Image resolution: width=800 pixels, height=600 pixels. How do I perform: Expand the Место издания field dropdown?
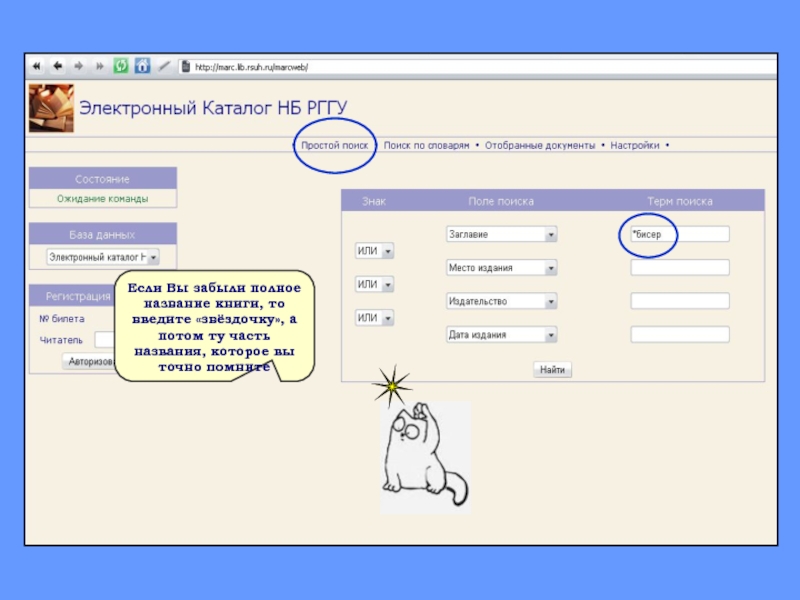[x=550, y=268]
